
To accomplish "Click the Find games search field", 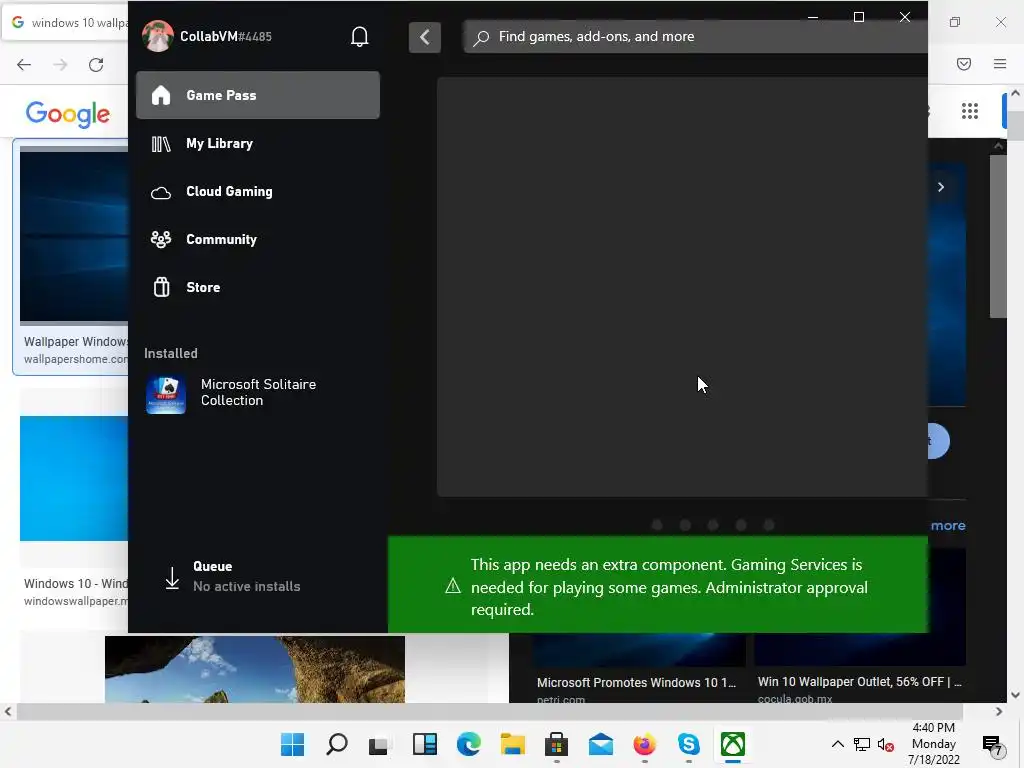I will tap(696, 37).
